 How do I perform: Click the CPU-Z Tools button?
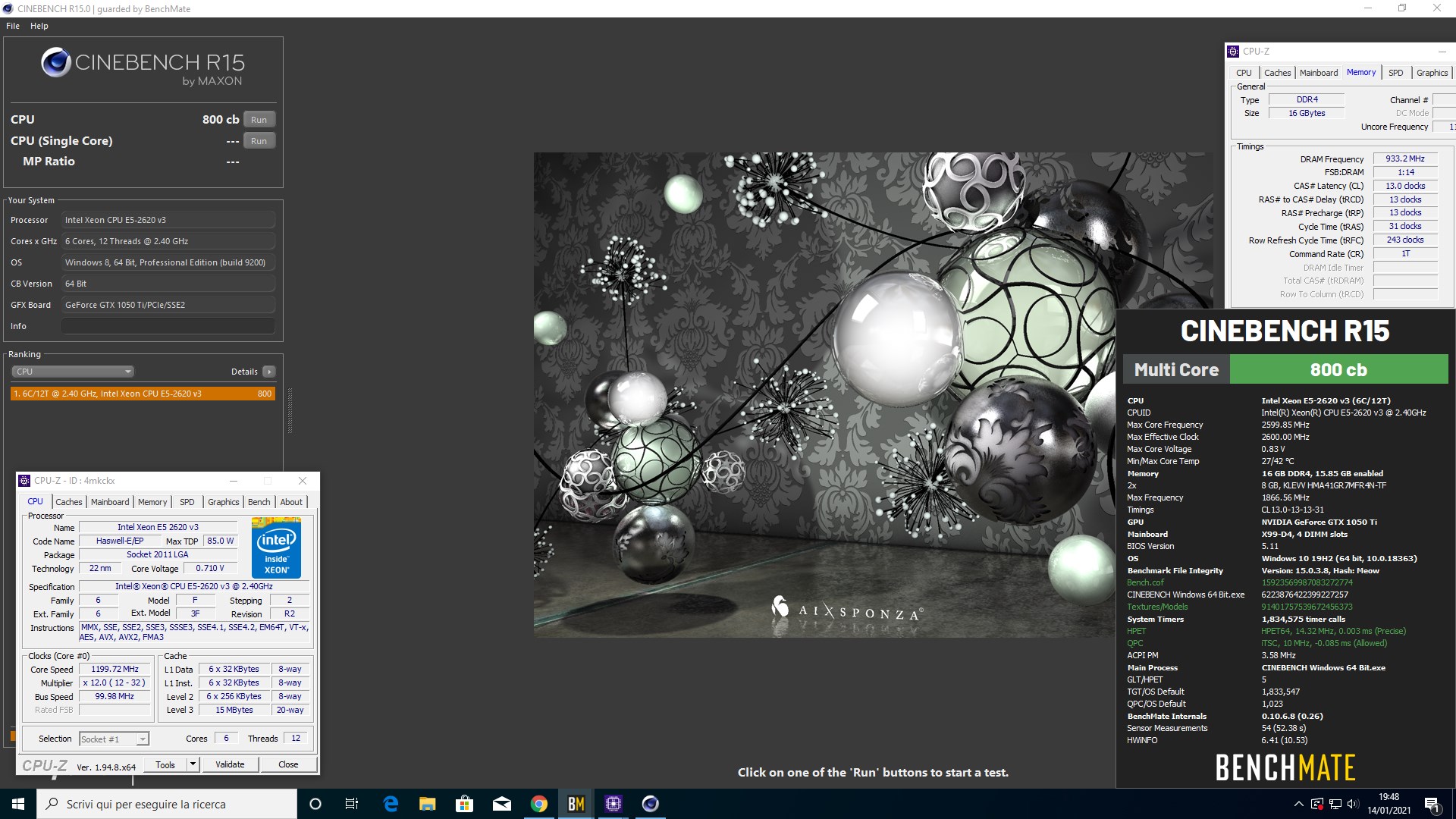click(165, 765)
